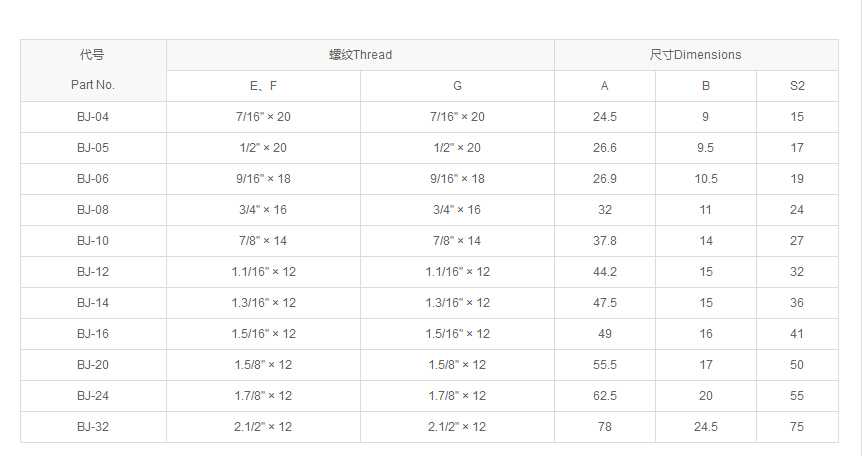Select the A value 37.8 in BJ-10 row
The image size is (862, 456).
click(x=605, y=241)
